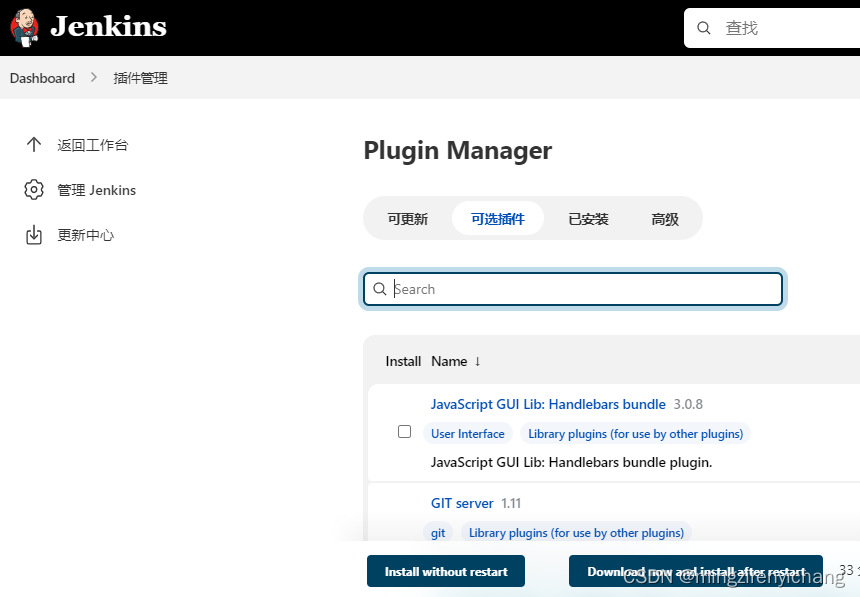Image resolution: width=860 pixels, height=597 pixels.
Task: Click into the plugin Search field
Action: click(x=573, y=289)
